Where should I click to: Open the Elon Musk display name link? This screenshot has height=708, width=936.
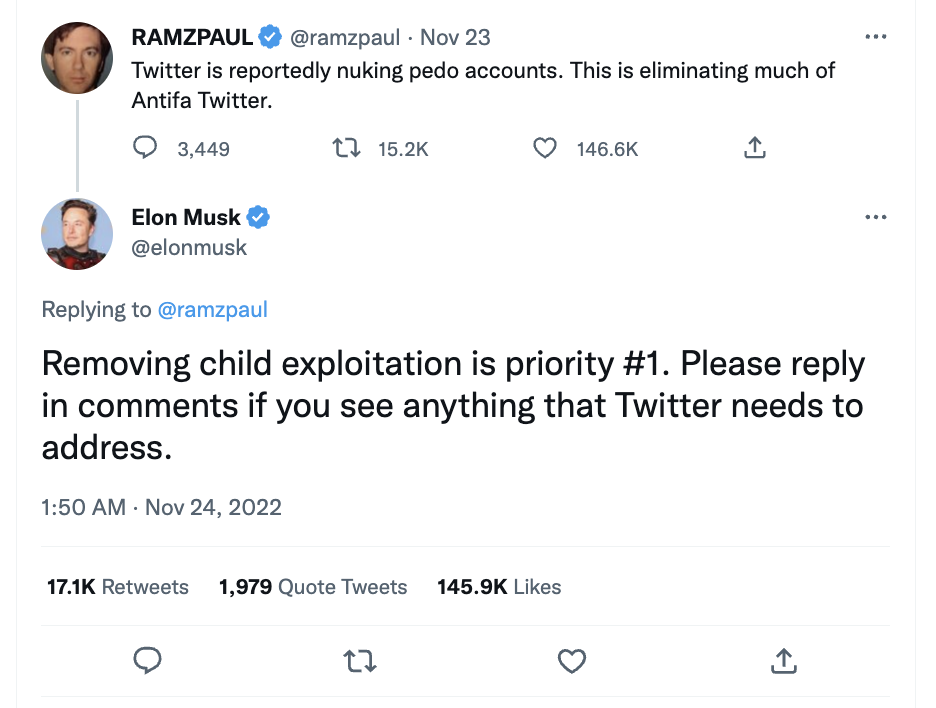coord(186,217)
